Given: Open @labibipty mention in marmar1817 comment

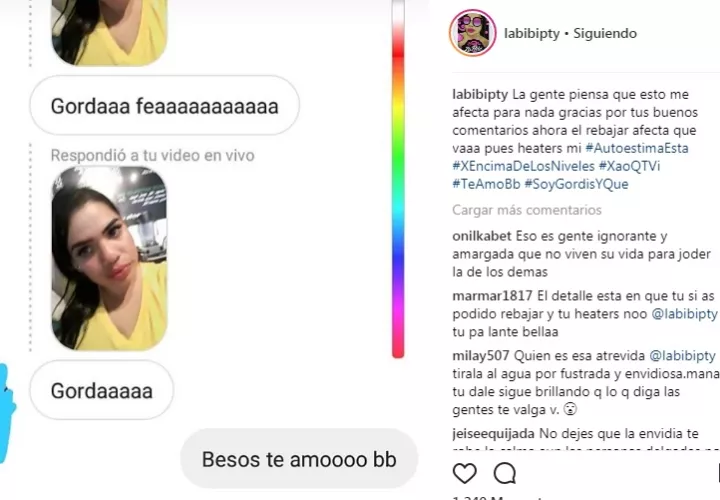Looking at the screenshot, I should (x=684, y=314).
